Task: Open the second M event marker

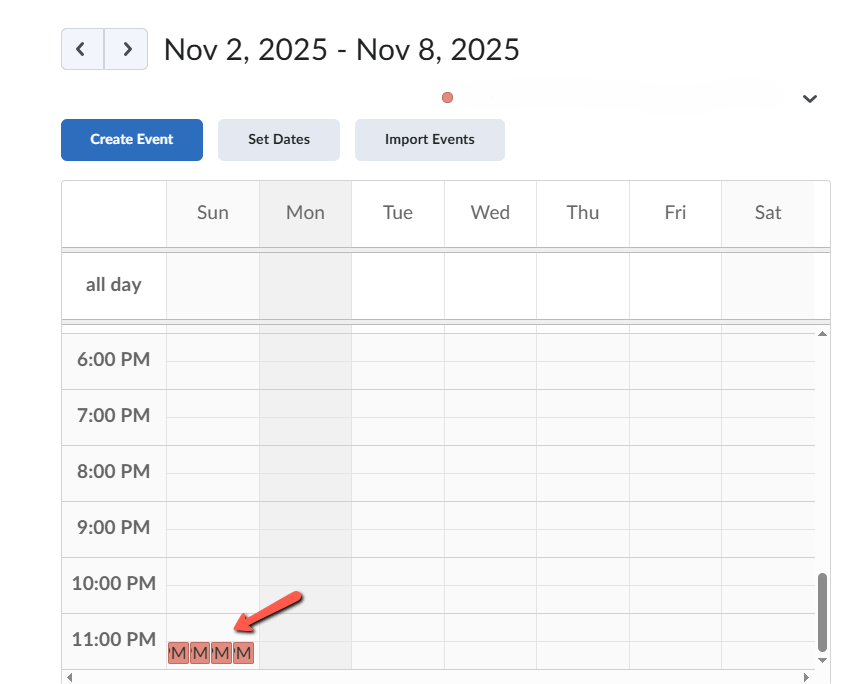Action: pyautogui.click(x=199, y=653)
